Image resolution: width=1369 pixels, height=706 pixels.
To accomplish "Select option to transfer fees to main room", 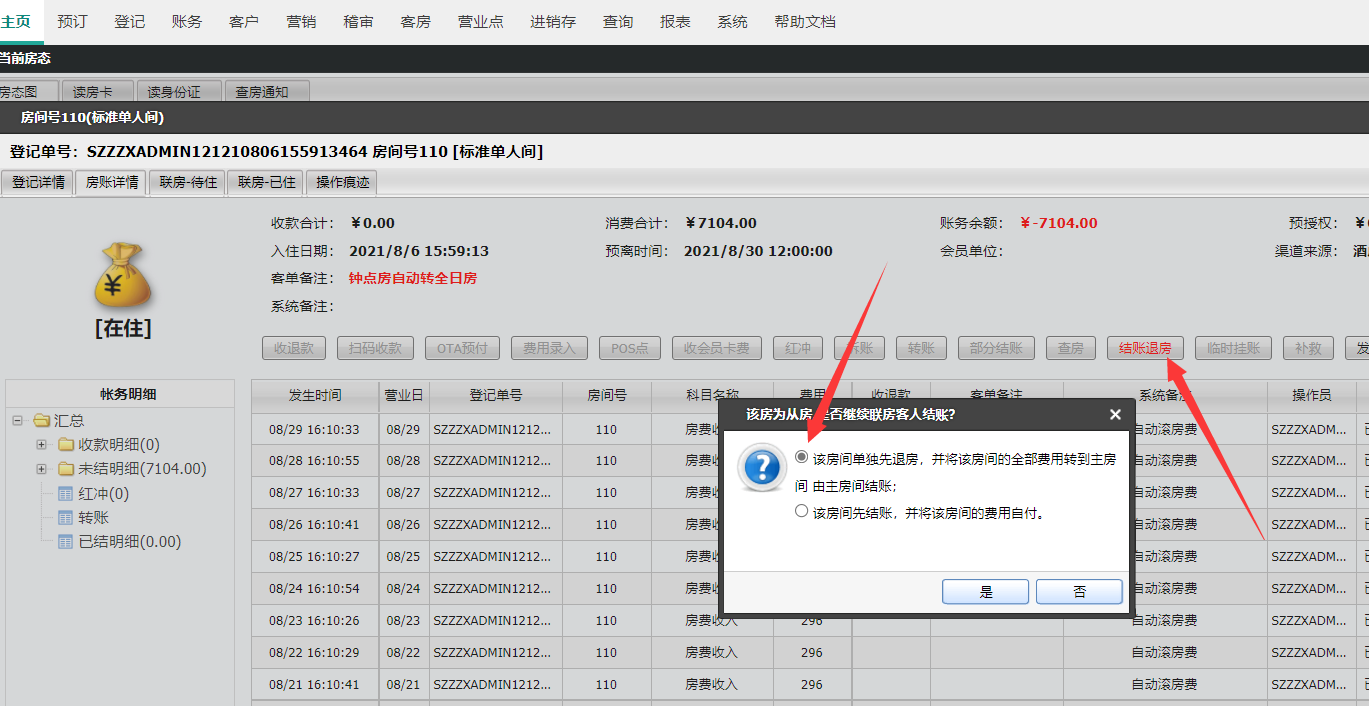I will click(x=801, y=457).
